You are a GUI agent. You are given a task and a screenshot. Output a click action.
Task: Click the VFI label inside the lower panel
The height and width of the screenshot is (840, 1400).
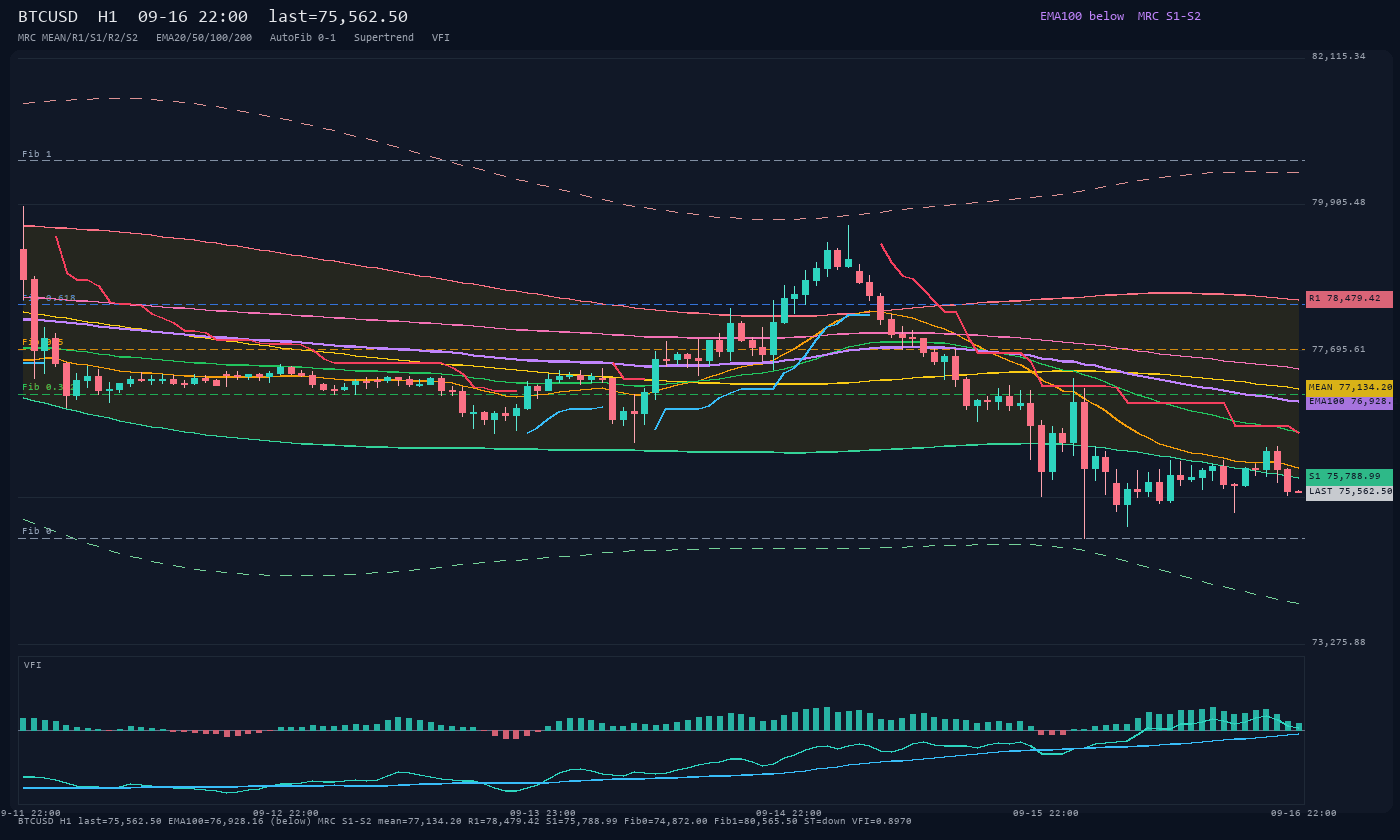(x=33, y=665)
